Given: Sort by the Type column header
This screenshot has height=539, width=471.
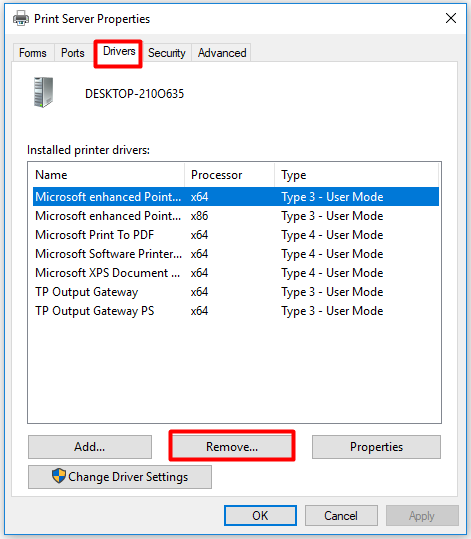Looking at the screenshot, I should [357, 175].
